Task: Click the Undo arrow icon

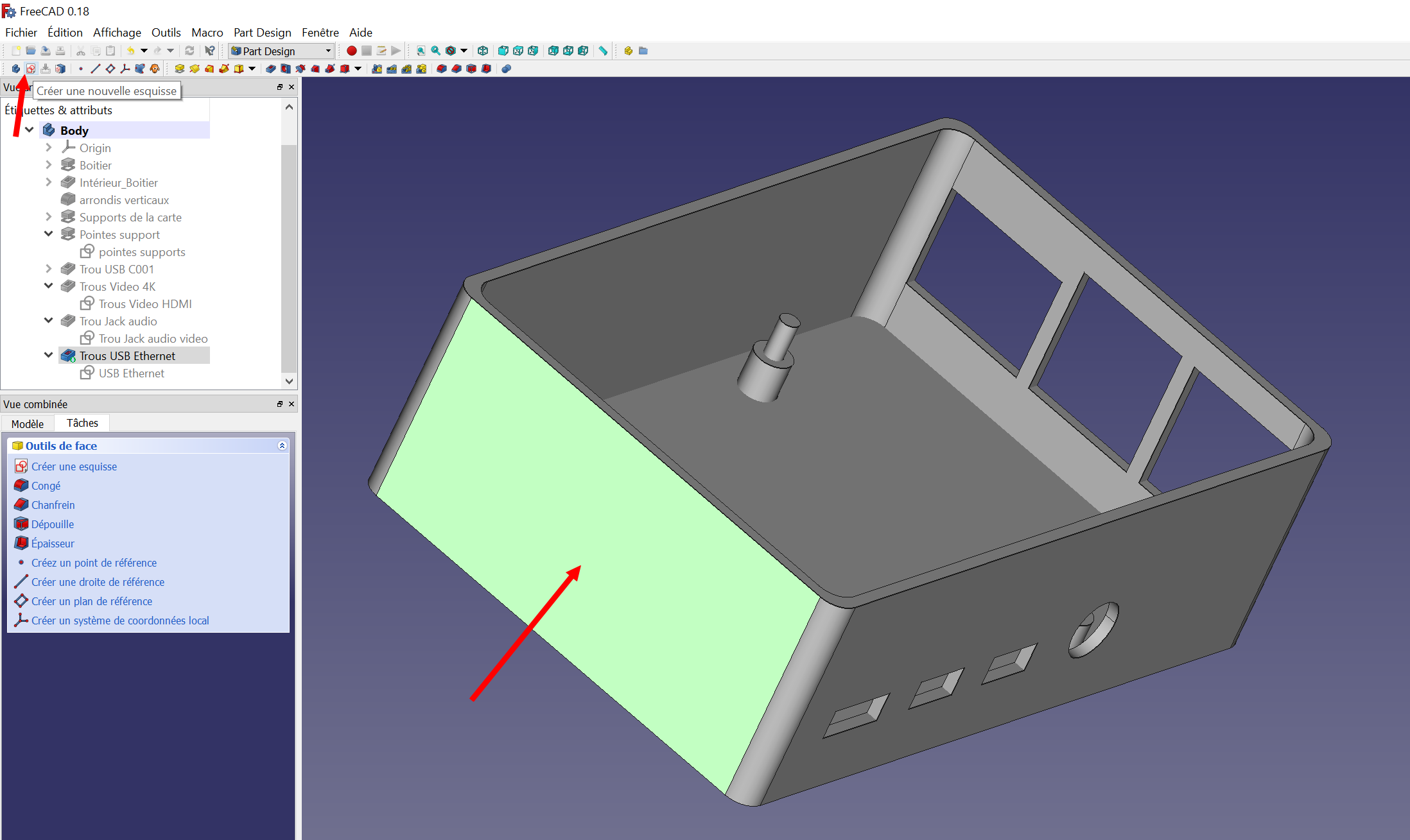Action: pos(131,51)
